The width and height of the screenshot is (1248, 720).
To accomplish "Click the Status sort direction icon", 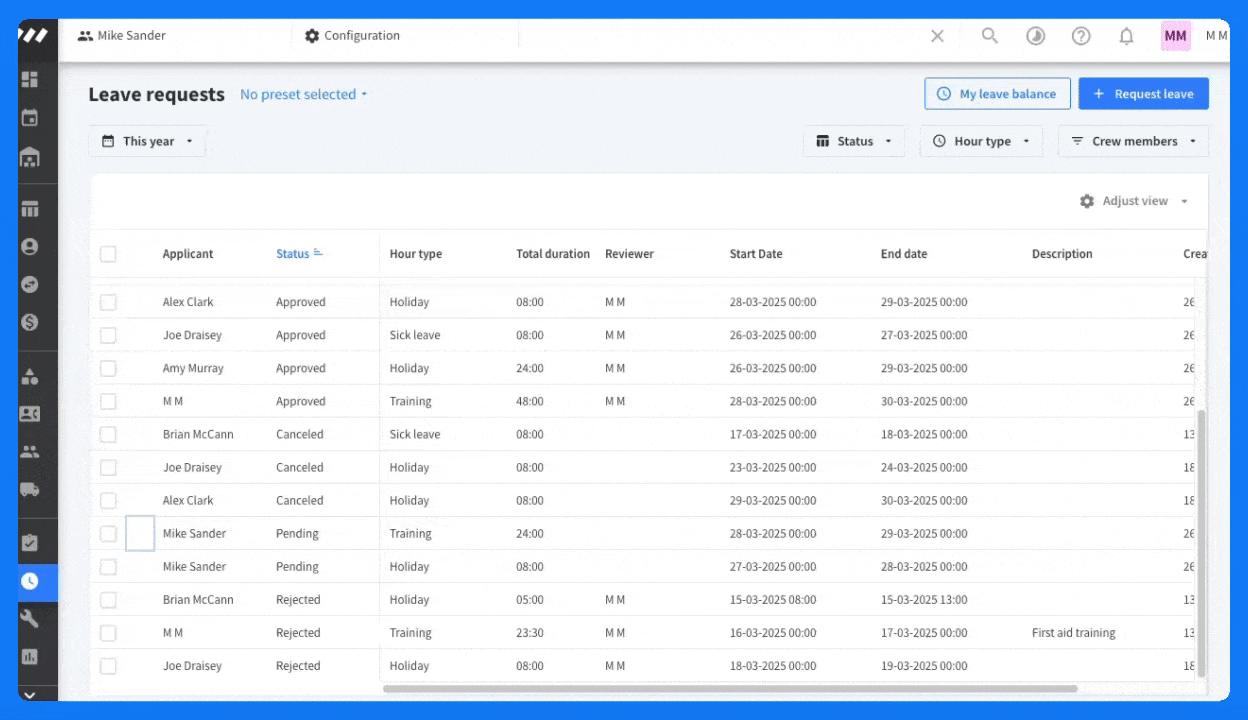I will point(318,253).
